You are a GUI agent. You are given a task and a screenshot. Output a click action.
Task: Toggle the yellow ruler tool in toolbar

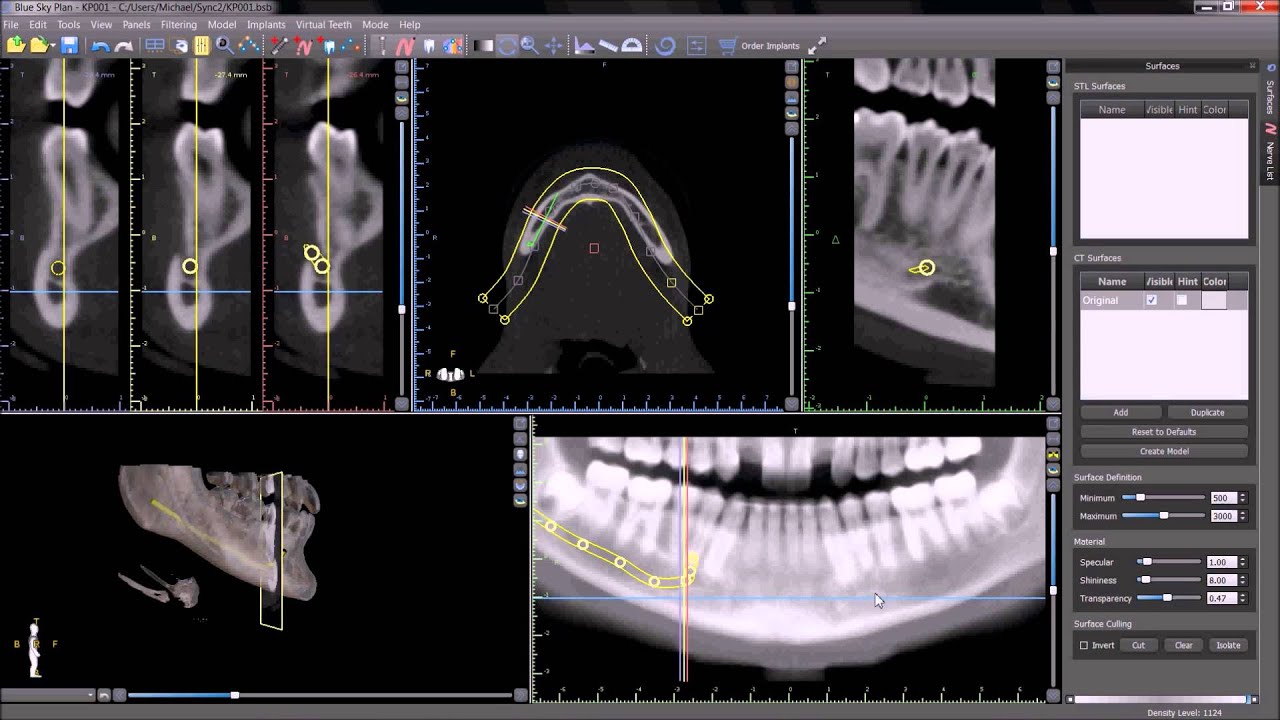[x=202, y=45]
